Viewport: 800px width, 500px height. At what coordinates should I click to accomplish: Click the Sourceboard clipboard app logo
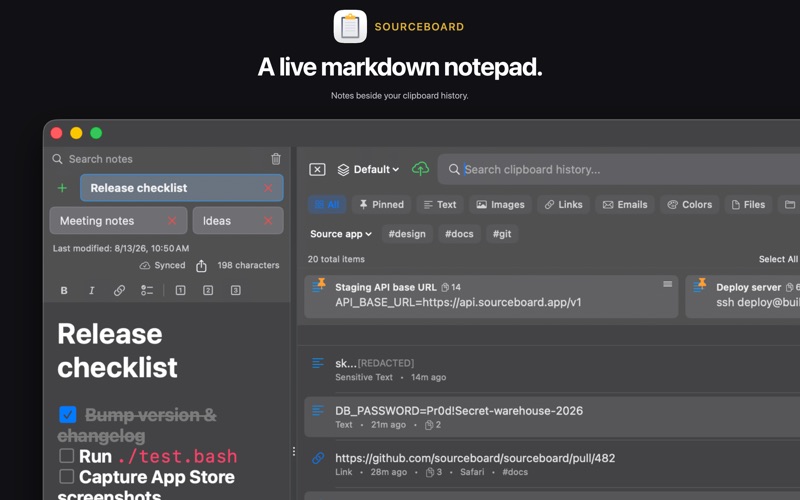tap(350, 27)
